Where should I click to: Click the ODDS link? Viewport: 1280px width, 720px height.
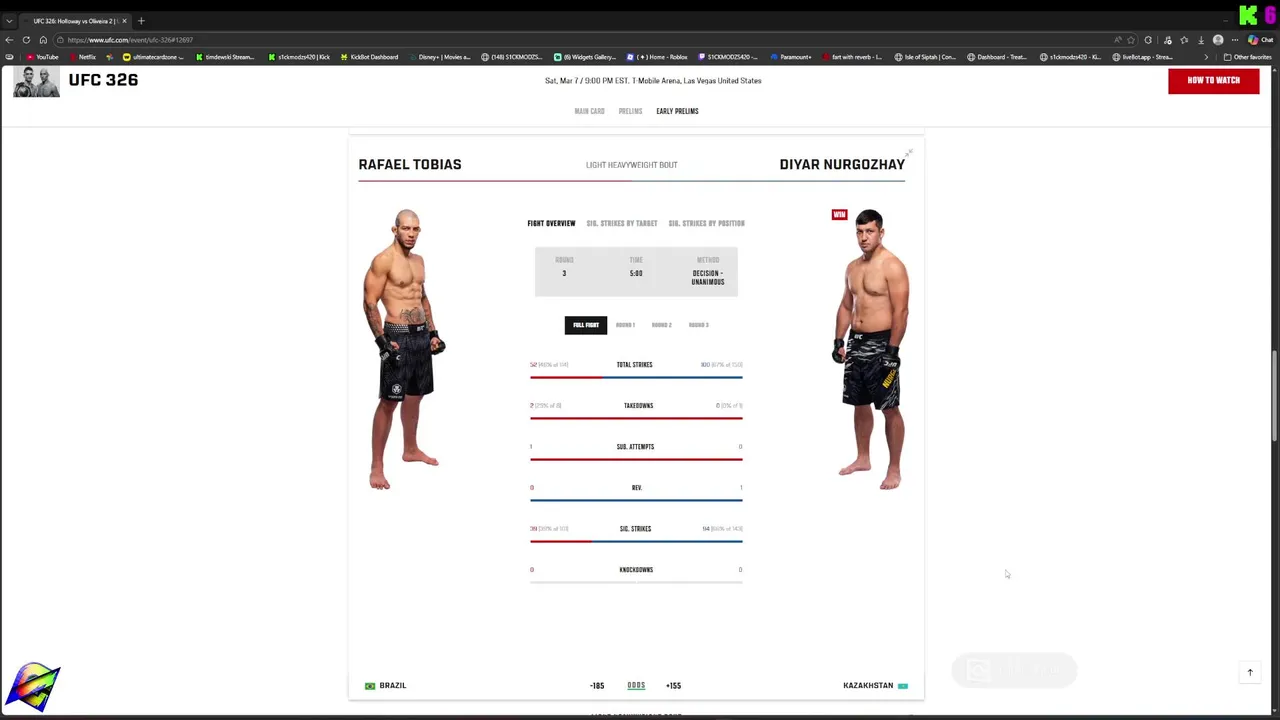coord(636,686)
